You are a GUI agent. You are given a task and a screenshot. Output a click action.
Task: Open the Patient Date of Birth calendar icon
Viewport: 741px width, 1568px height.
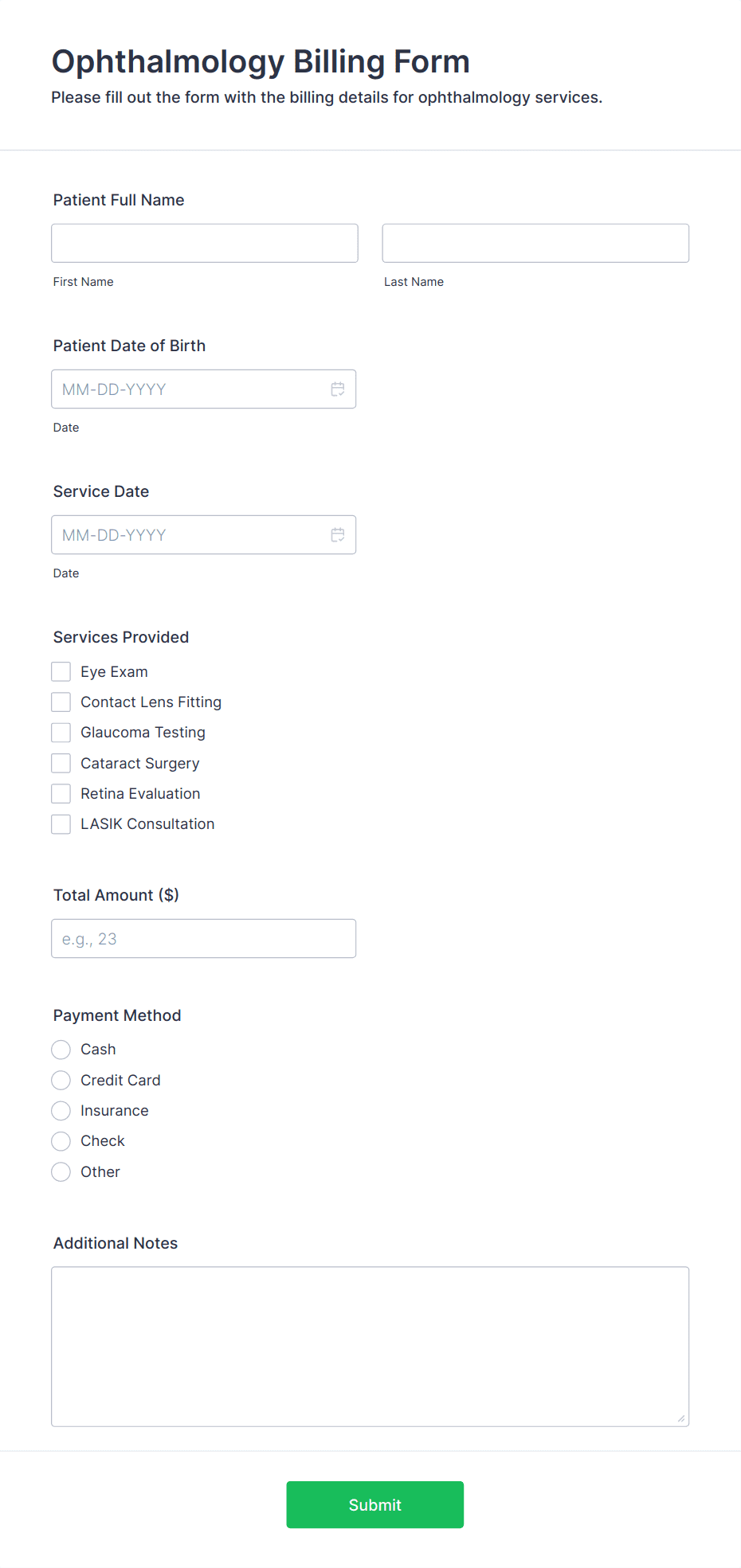[x=338, y=389]
